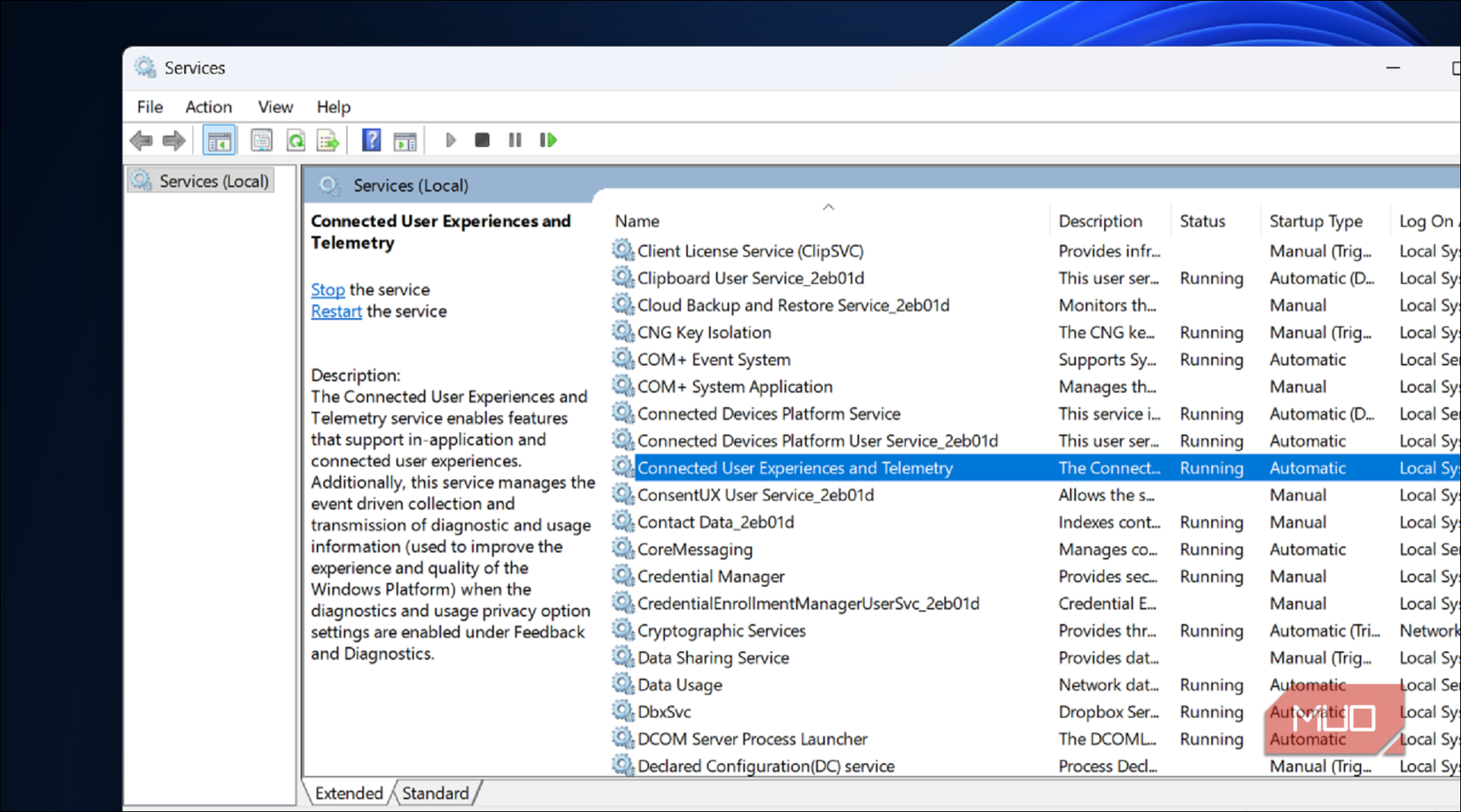
Task: Select the Cryptographic Services row
Action: coord(722,630)
